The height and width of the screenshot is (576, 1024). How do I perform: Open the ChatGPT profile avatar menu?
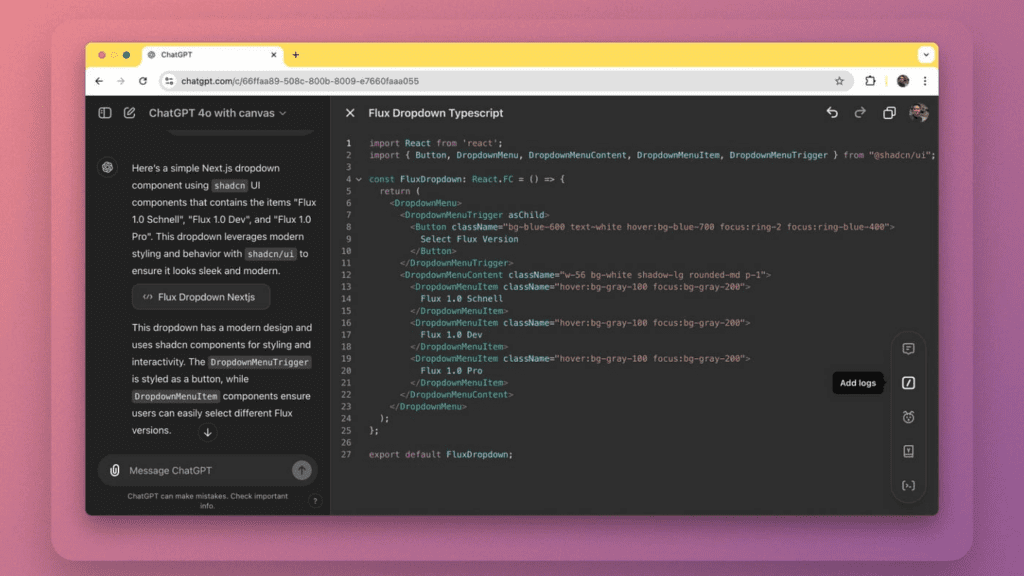(918, 113)
